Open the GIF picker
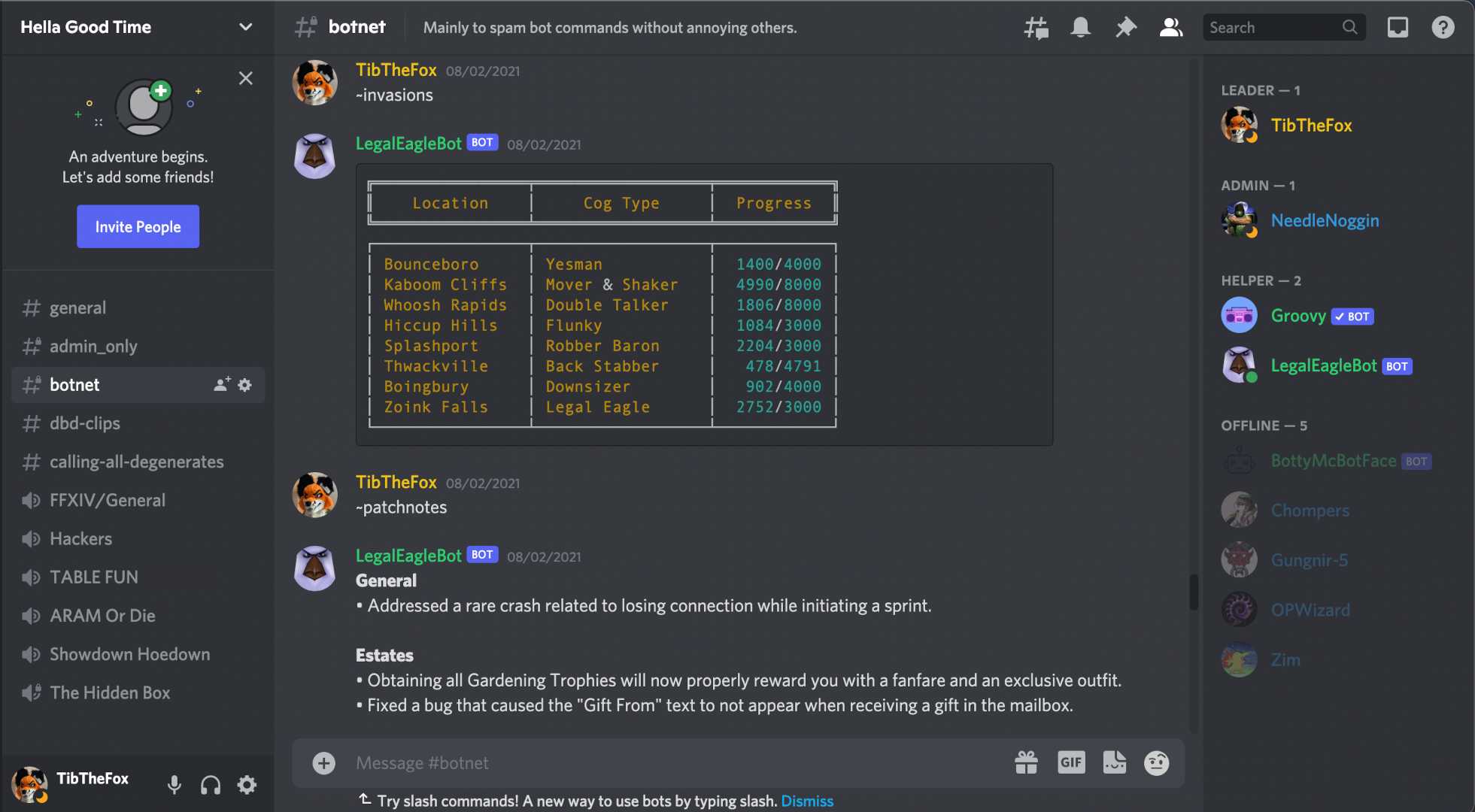Viewport: 1475px width, 812px height. click(1071, 763)
